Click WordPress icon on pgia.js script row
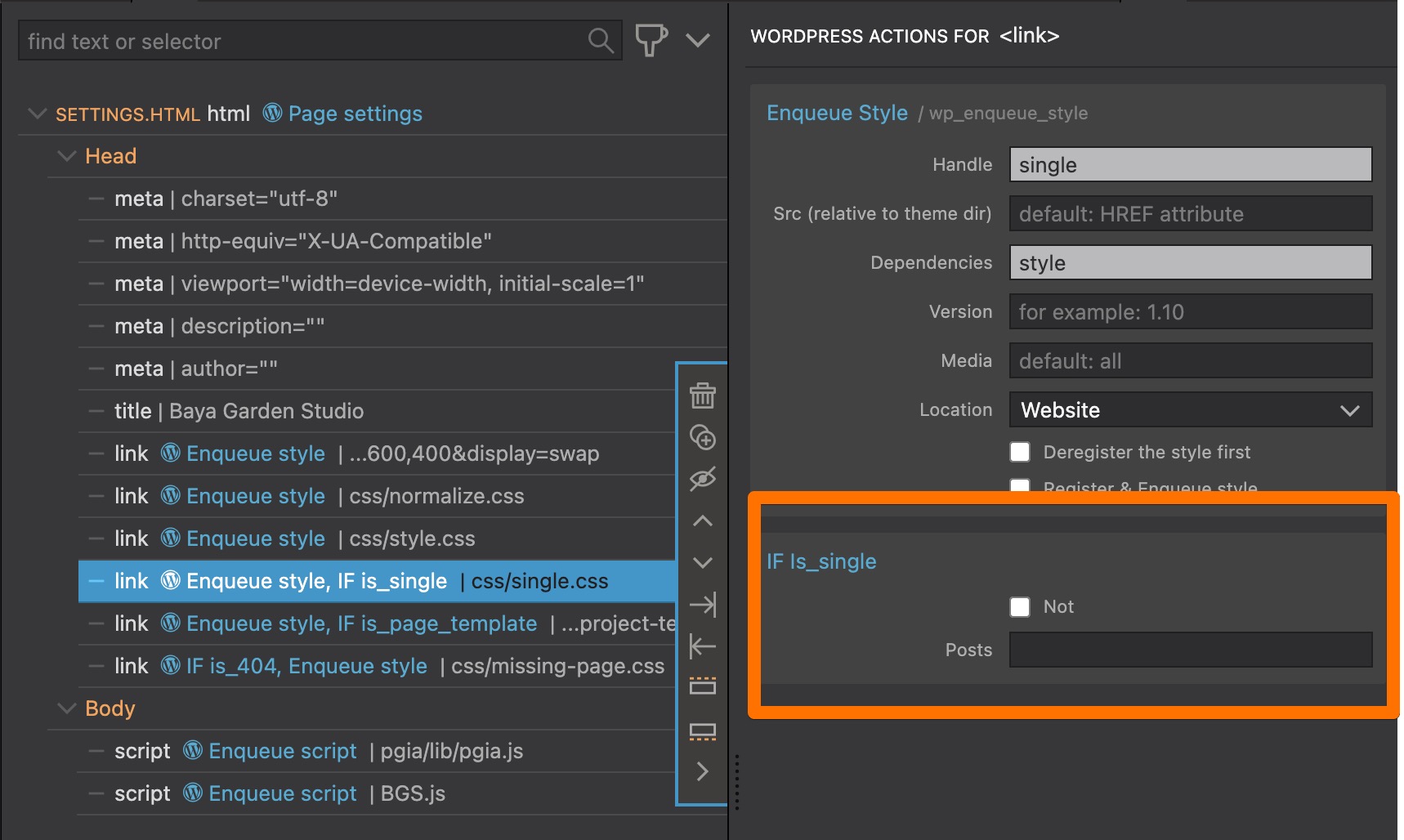The width and height of the screenshot is (1404, 840). pyautogui.click(x=193, y=750)
